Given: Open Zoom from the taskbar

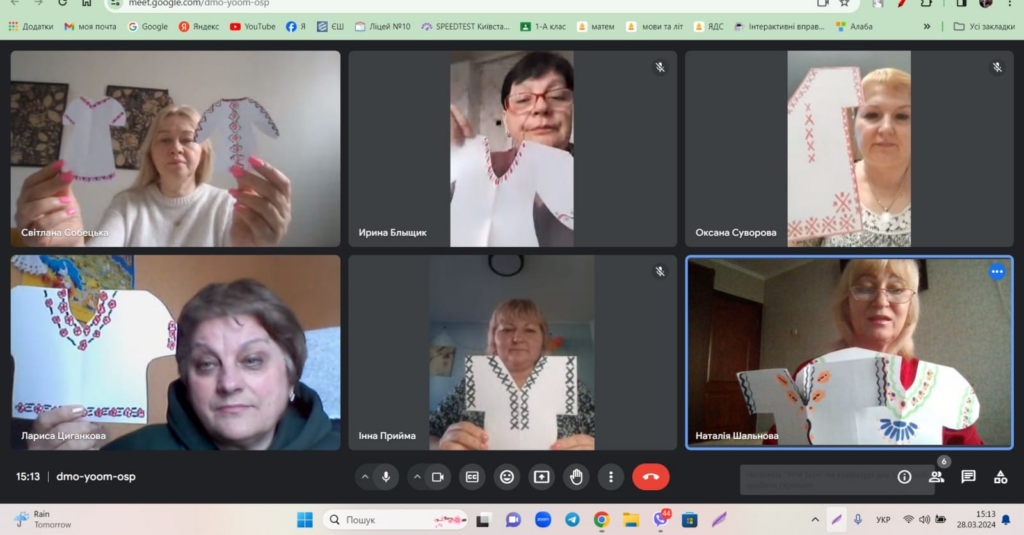Looking at the screenshot, I should [x=543, y=520].
